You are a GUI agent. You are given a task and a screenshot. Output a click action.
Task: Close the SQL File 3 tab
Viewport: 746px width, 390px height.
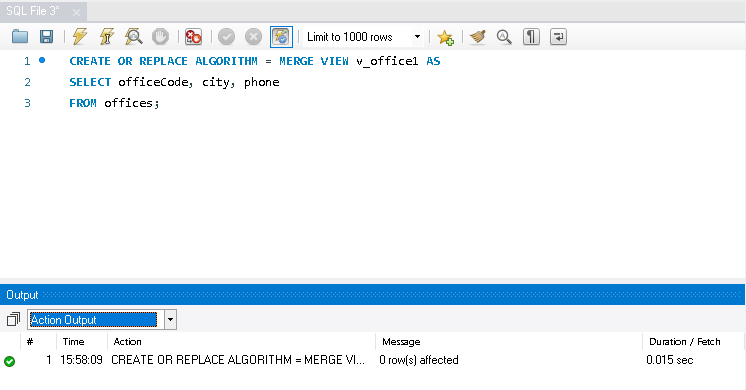point(76,12)
